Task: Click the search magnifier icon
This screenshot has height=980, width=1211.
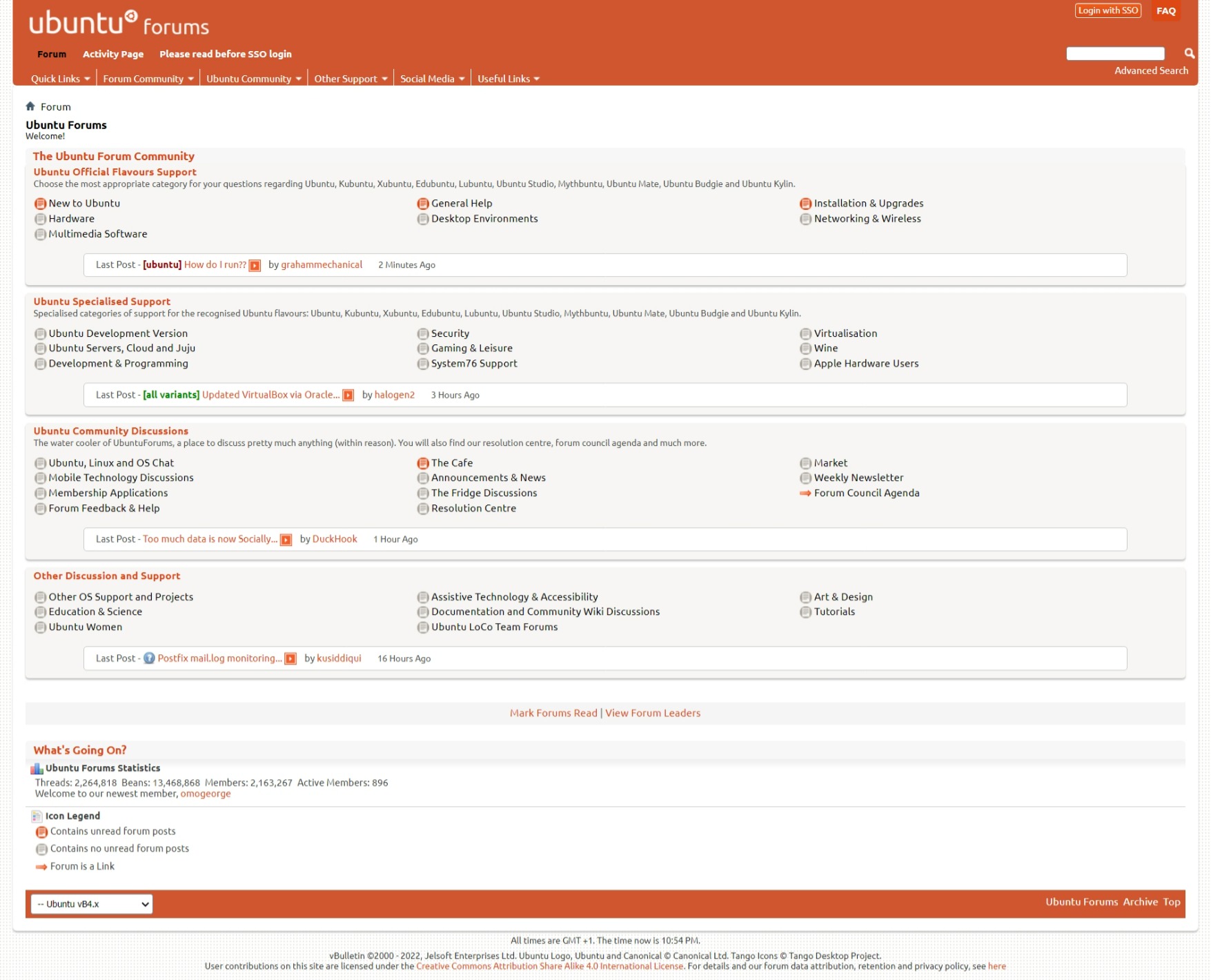Action: (x=1189, y=53)
